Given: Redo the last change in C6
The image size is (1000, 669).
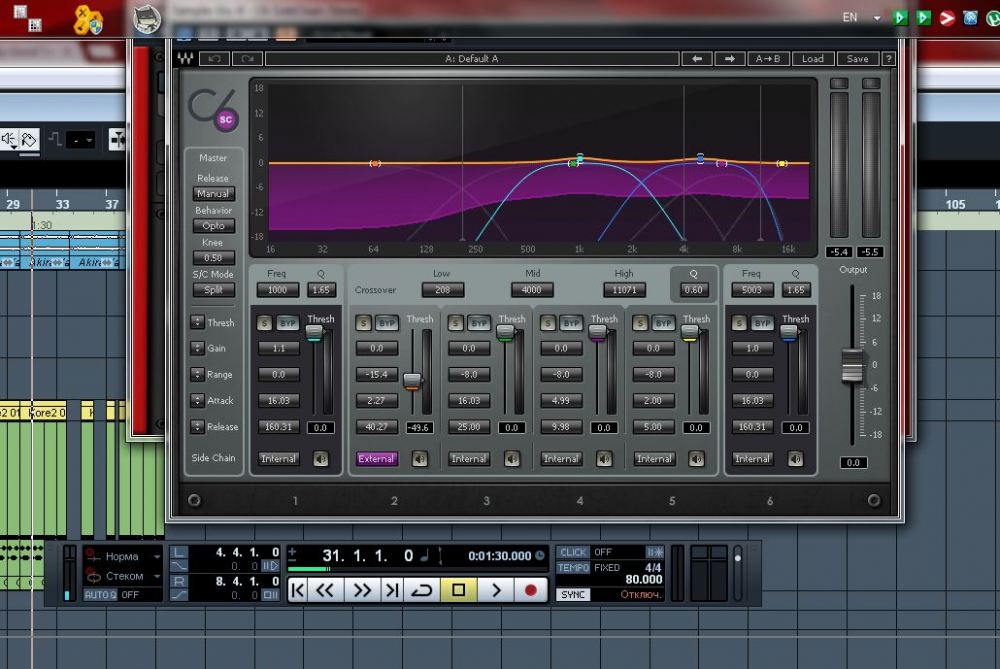Looking at the screenshot, I should pyautogui.click(x=247, y=59).
